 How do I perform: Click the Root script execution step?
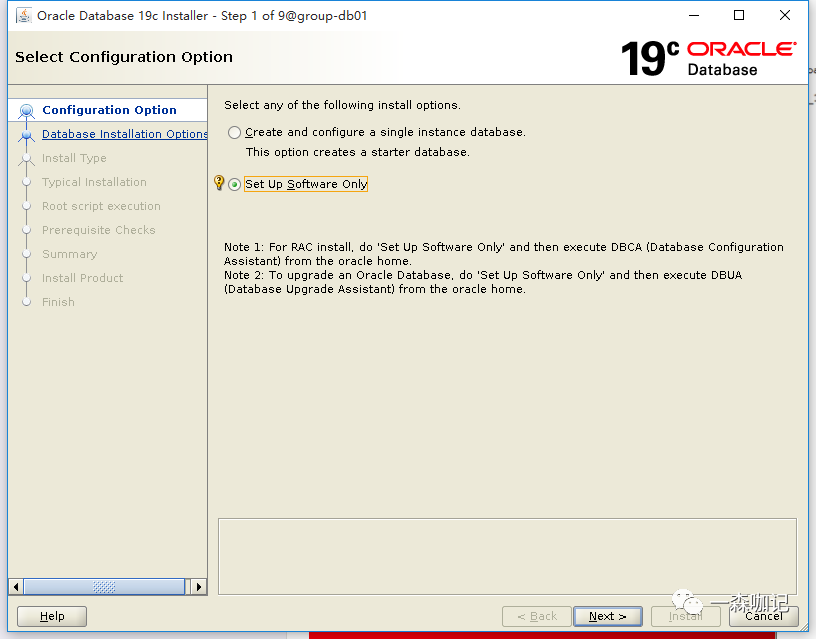pyautogui.click(x=101, y=206)
